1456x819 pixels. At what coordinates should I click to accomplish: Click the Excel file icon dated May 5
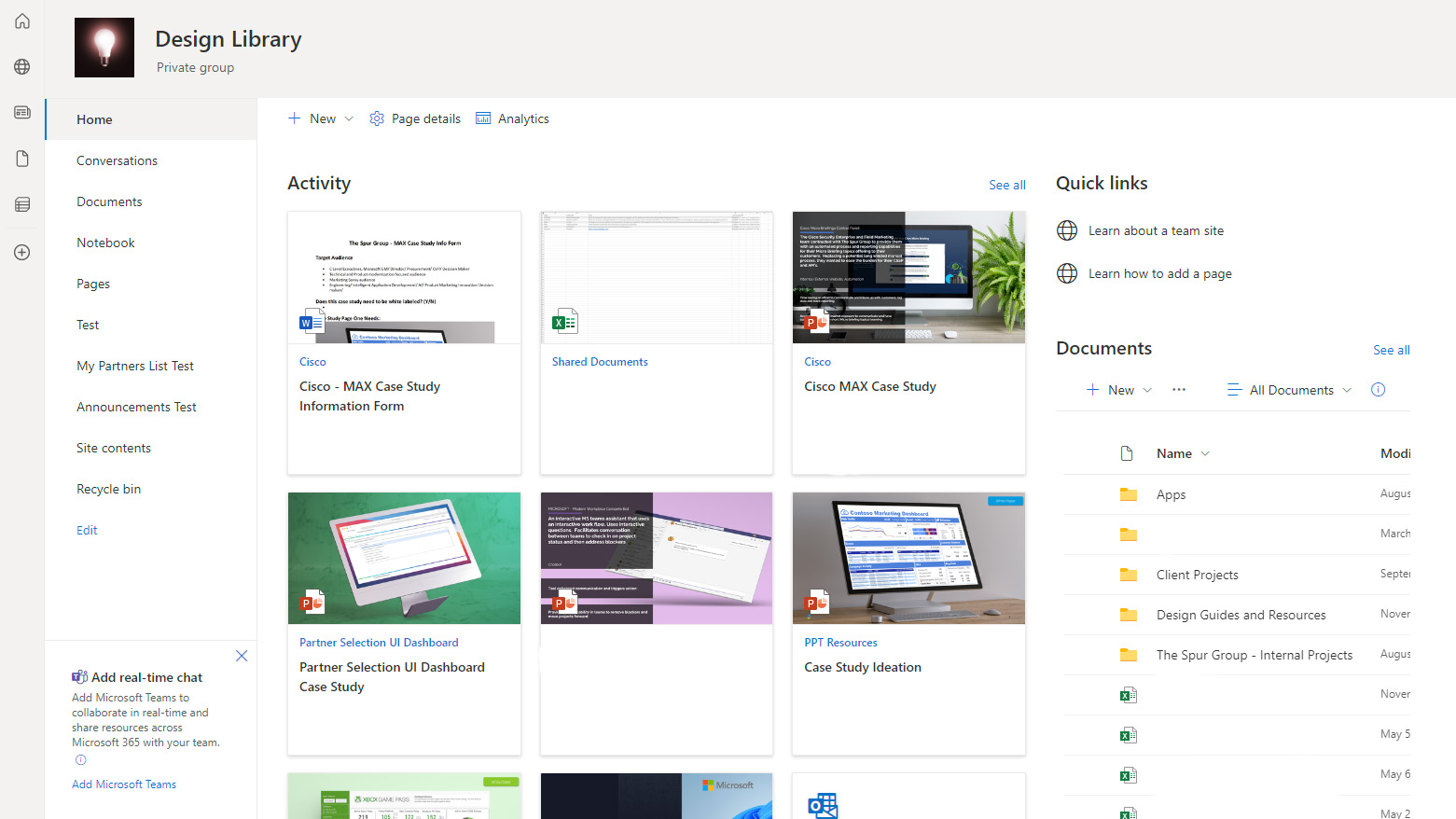[1129, 735]
